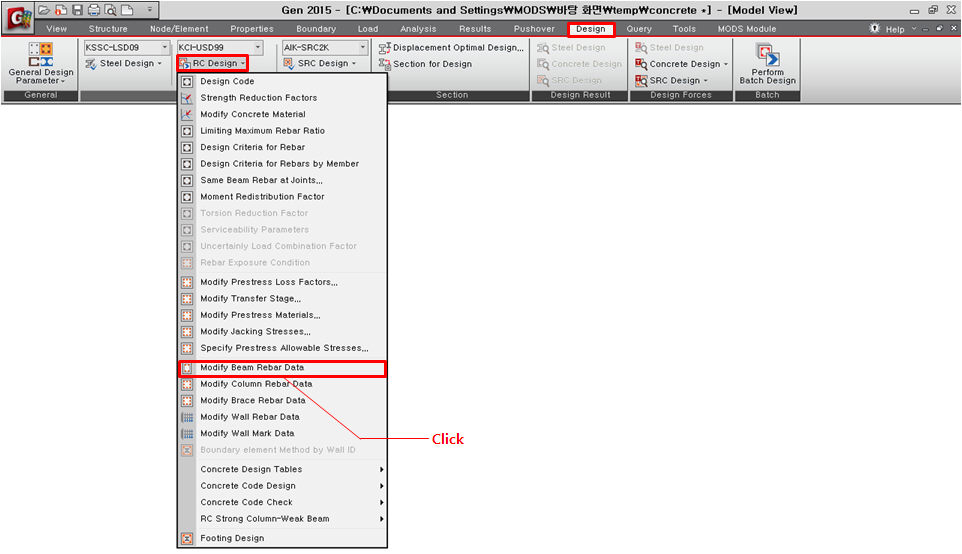Expand RC Strong Column-Weak Beam submenu

[282, 519]
